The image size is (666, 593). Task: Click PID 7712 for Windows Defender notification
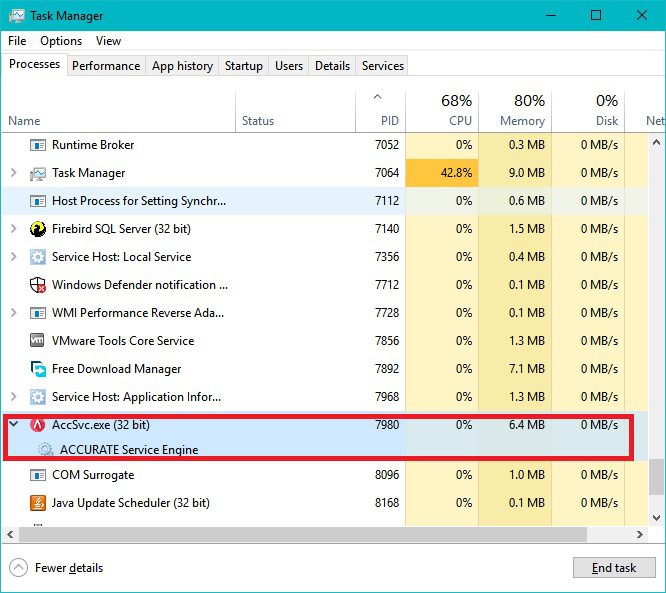[x=387, y=285]
